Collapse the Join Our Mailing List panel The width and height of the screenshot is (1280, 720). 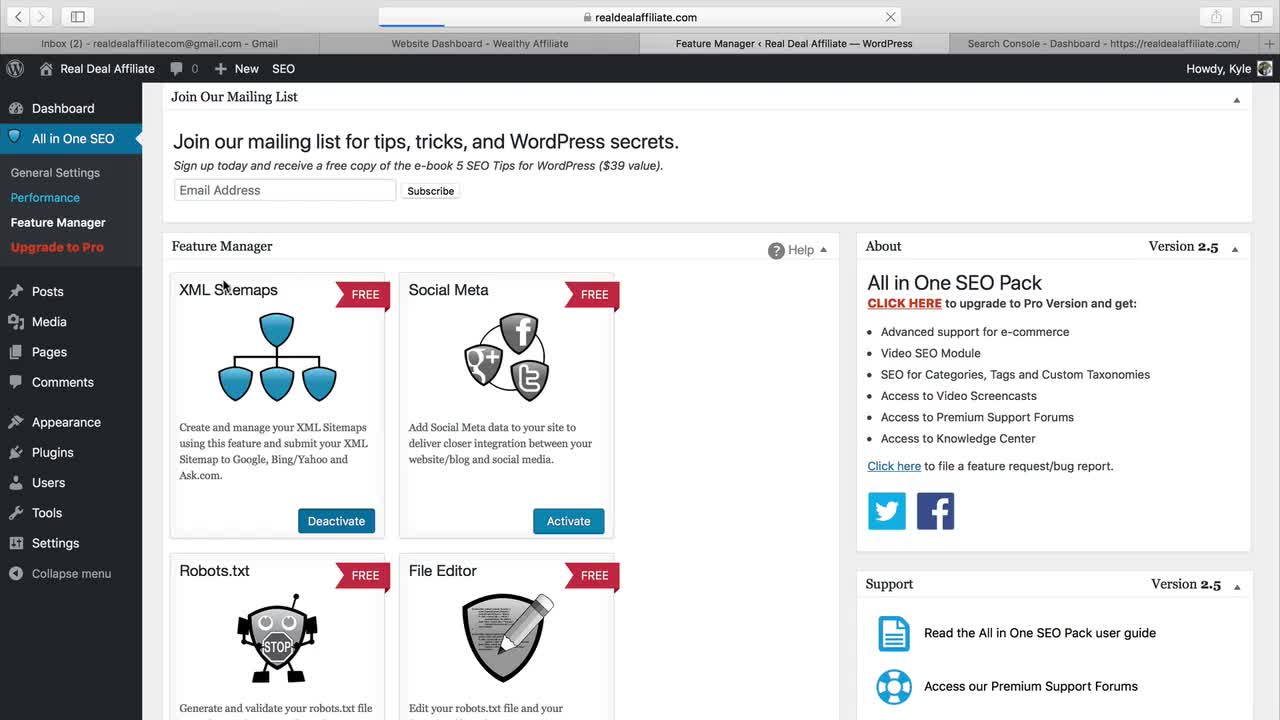click(x=1237, y=99)
